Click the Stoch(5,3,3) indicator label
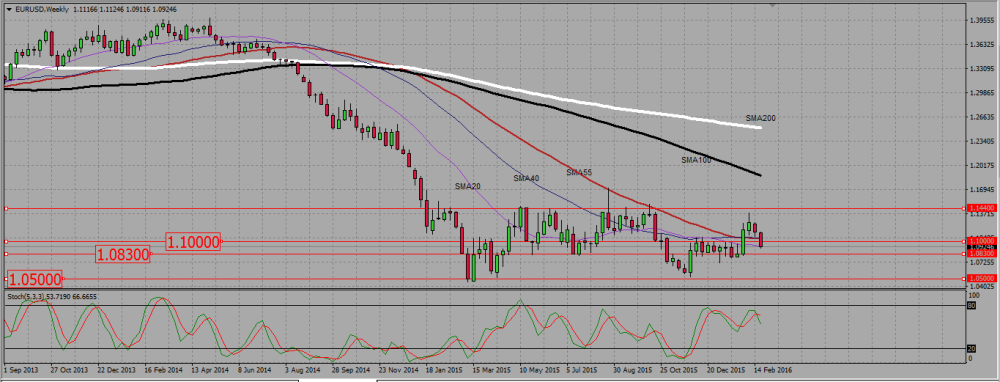1000x382 pixels. pyautogui.click(x=26, y=297)
